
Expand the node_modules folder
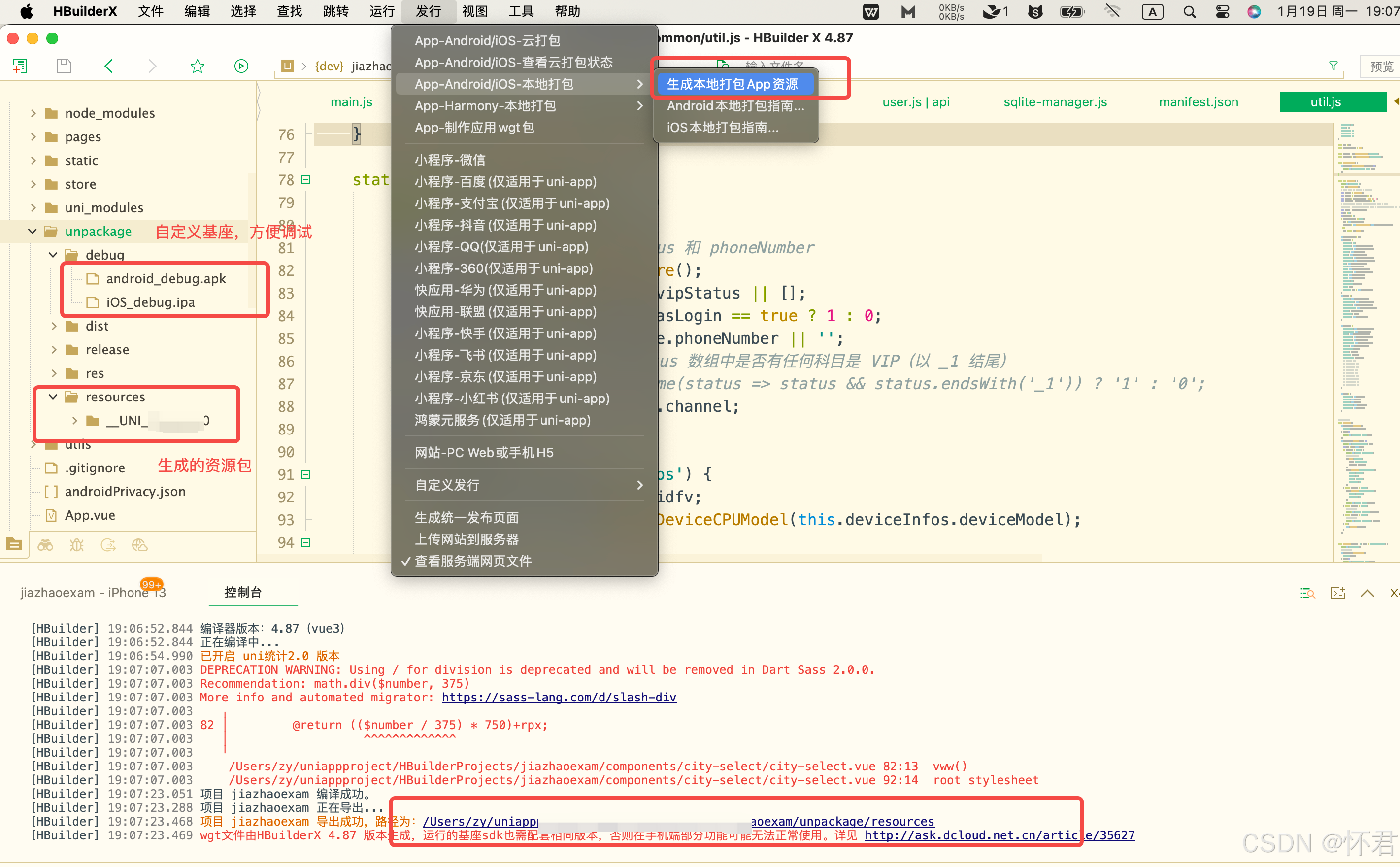[x=33, y=113]
